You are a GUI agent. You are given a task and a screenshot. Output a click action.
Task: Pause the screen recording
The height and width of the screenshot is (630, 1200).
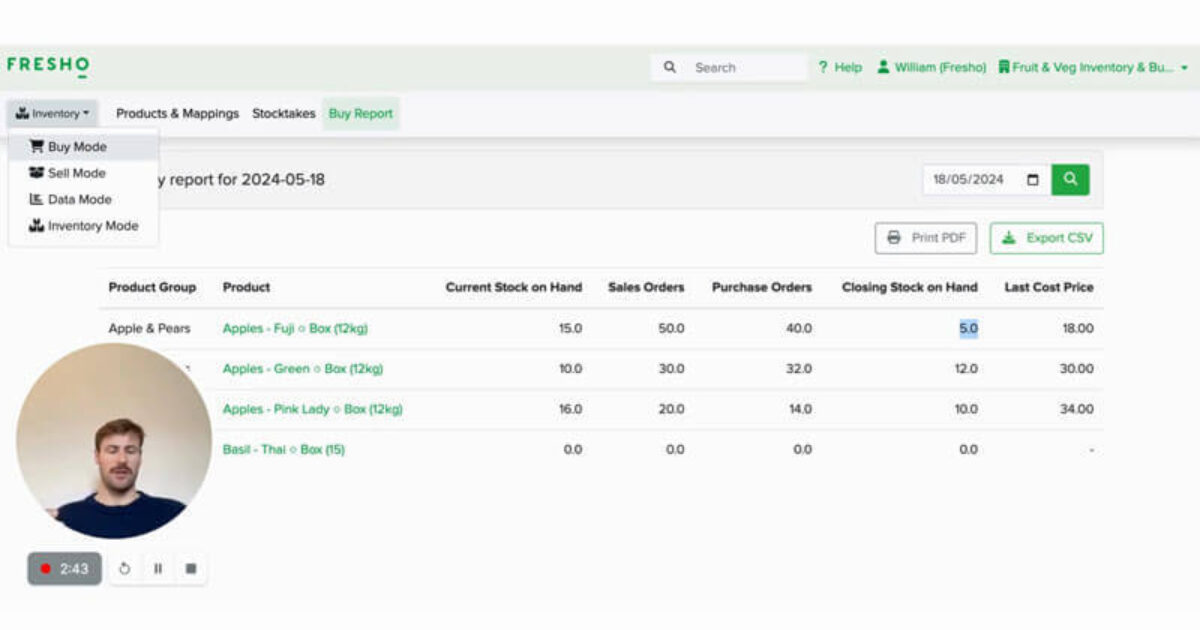(158, 567)
